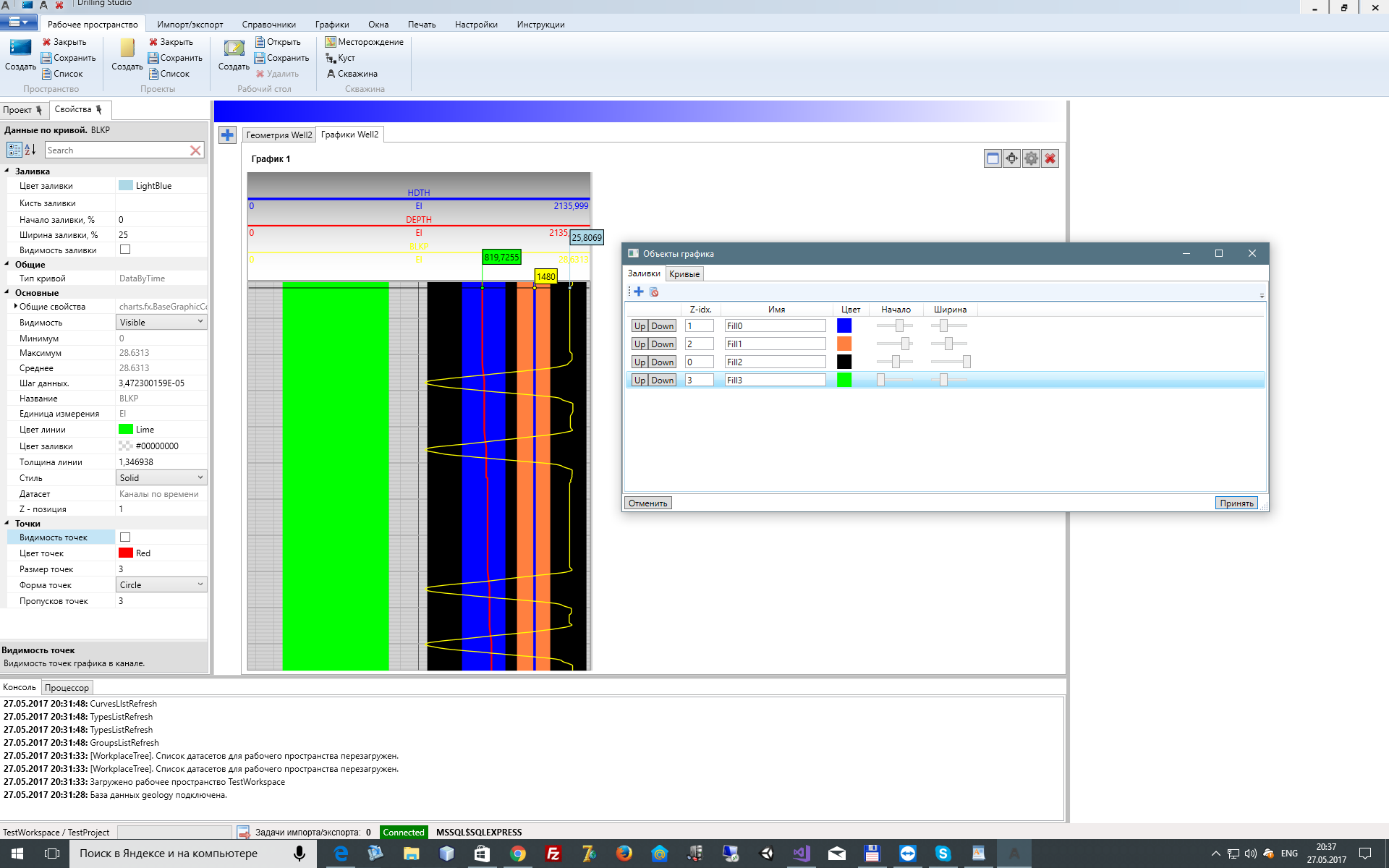Image resolution: width=1389 pixels, height=868 pixels.
Task: Collapse the Точки property group
Action: pos(7,523)
